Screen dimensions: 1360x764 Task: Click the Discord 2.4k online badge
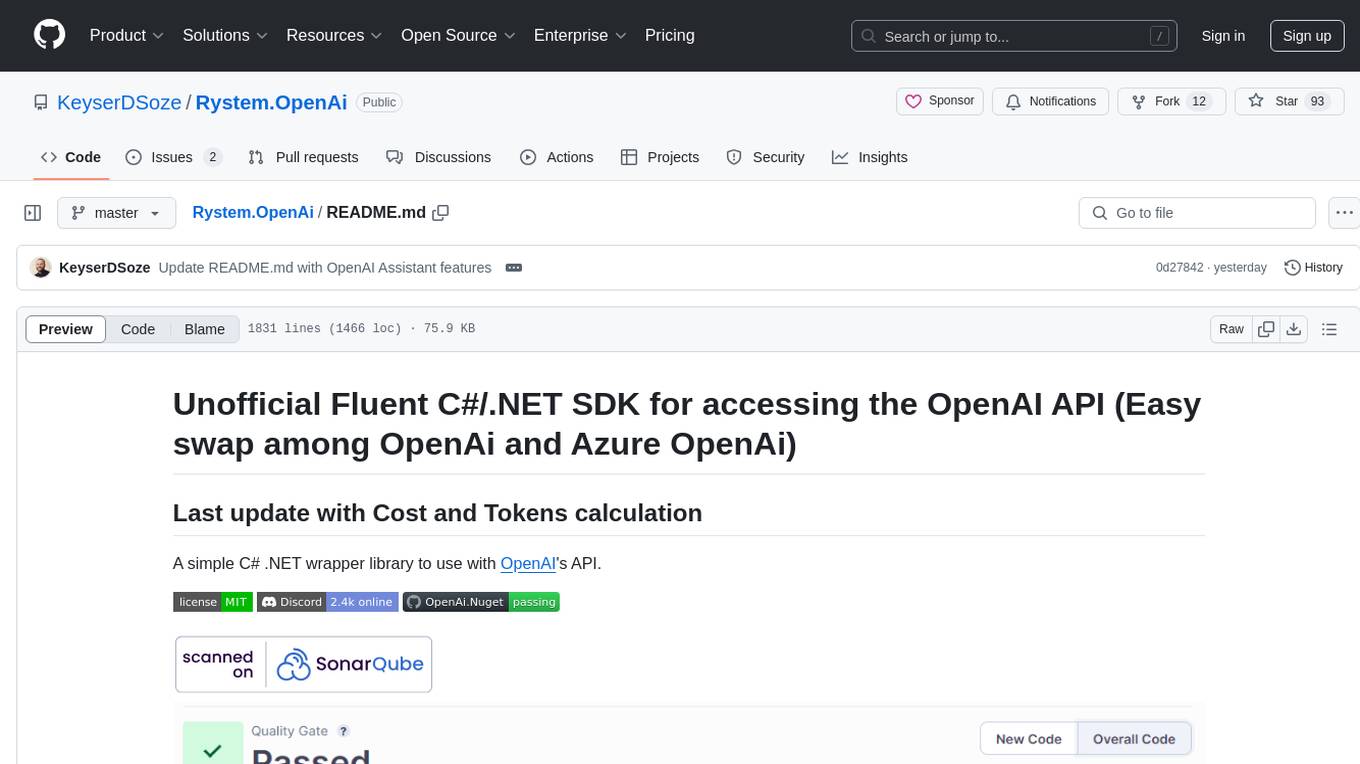point(327,602)
